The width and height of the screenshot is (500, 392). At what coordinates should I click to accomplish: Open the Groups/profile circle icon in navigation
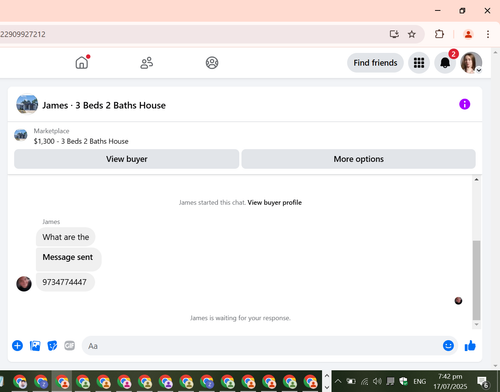pyautogui.click(x=212, y=63)
